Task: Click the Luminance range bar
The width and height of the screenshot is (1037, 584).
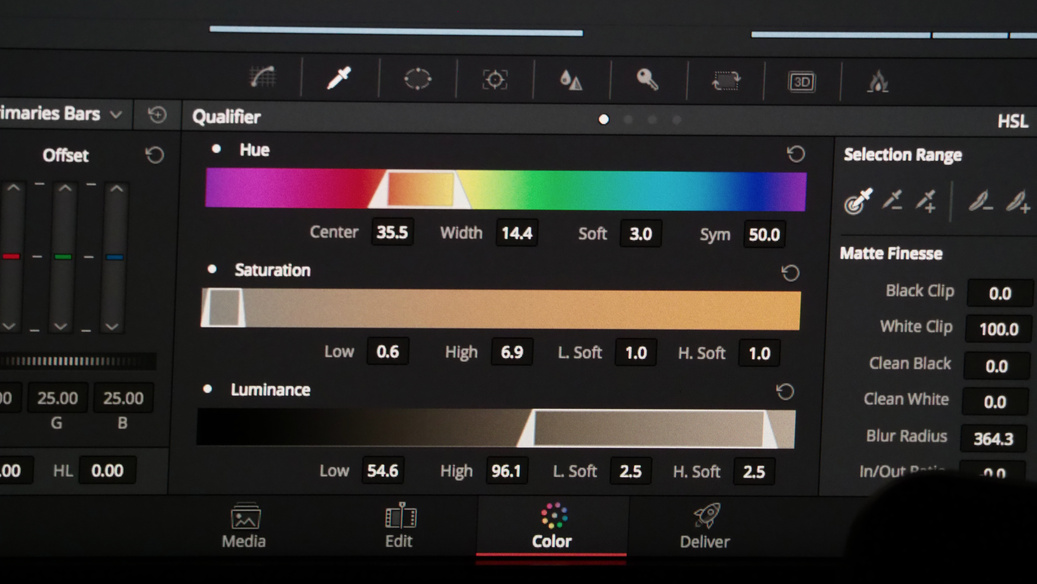Action: [x=497, y=428]
